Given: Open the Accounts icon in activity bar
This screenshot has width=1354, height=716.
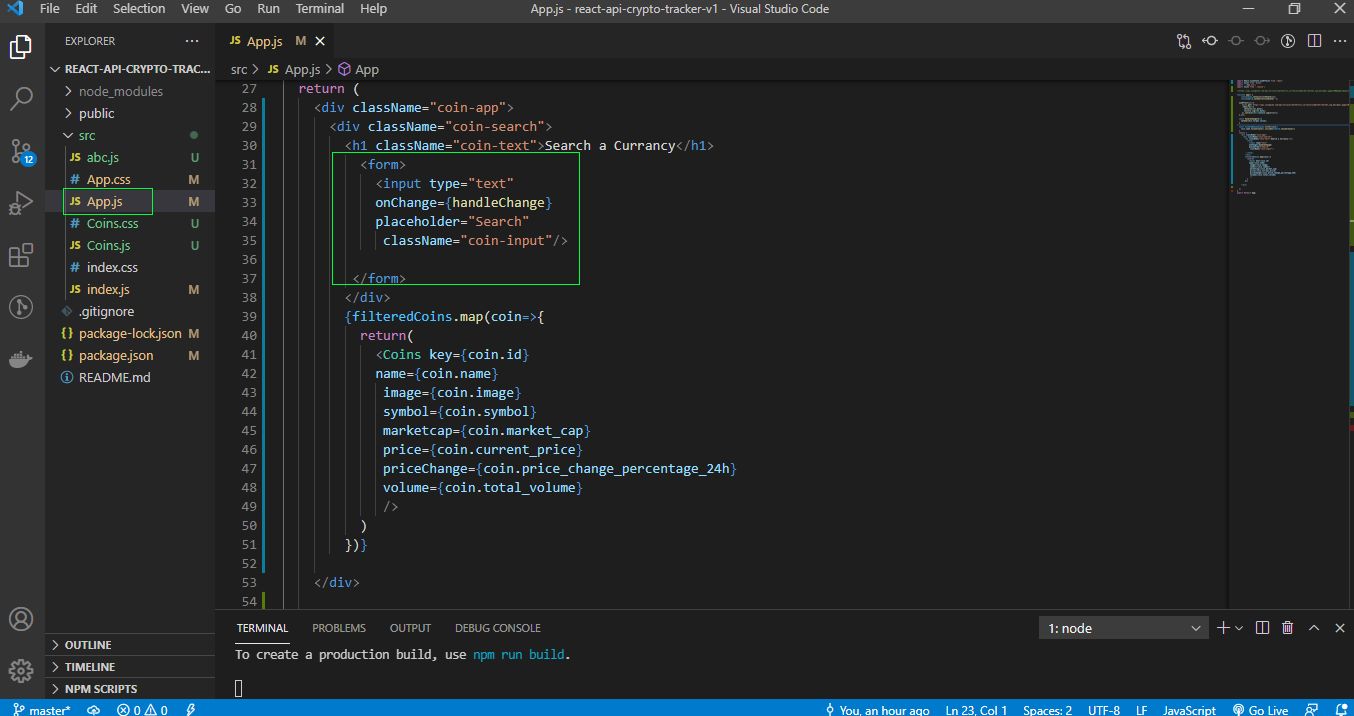Looking at the screenshot, I should [x=21, y=618].
